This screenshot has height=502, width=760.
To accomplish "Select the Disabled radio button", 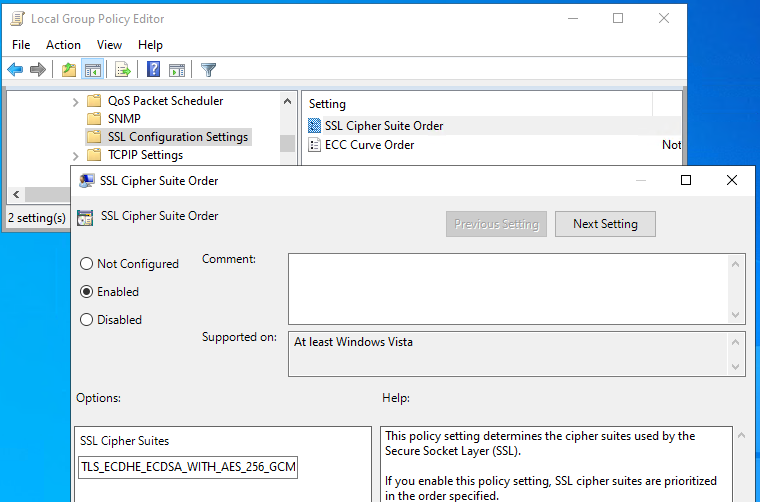I will (86, 320).
